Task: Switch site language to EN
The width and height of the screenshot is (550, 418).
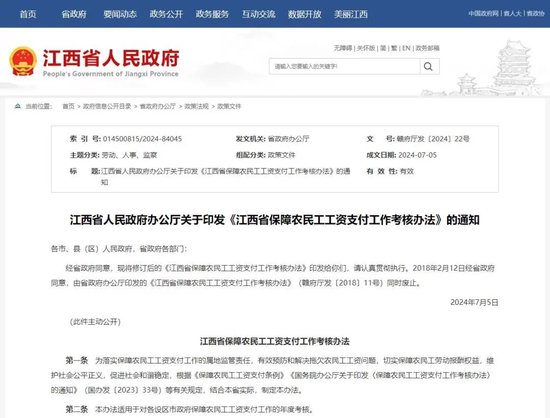Action: click(406, 48)
